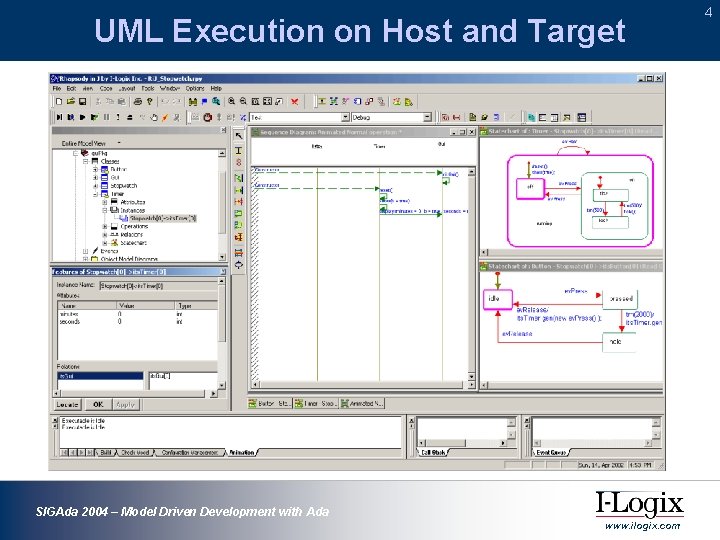The image size is (720, 540).
Task: Select the Stopwatch[0]->itsTimer[0] instance in tree
Action: pos(163,218)
